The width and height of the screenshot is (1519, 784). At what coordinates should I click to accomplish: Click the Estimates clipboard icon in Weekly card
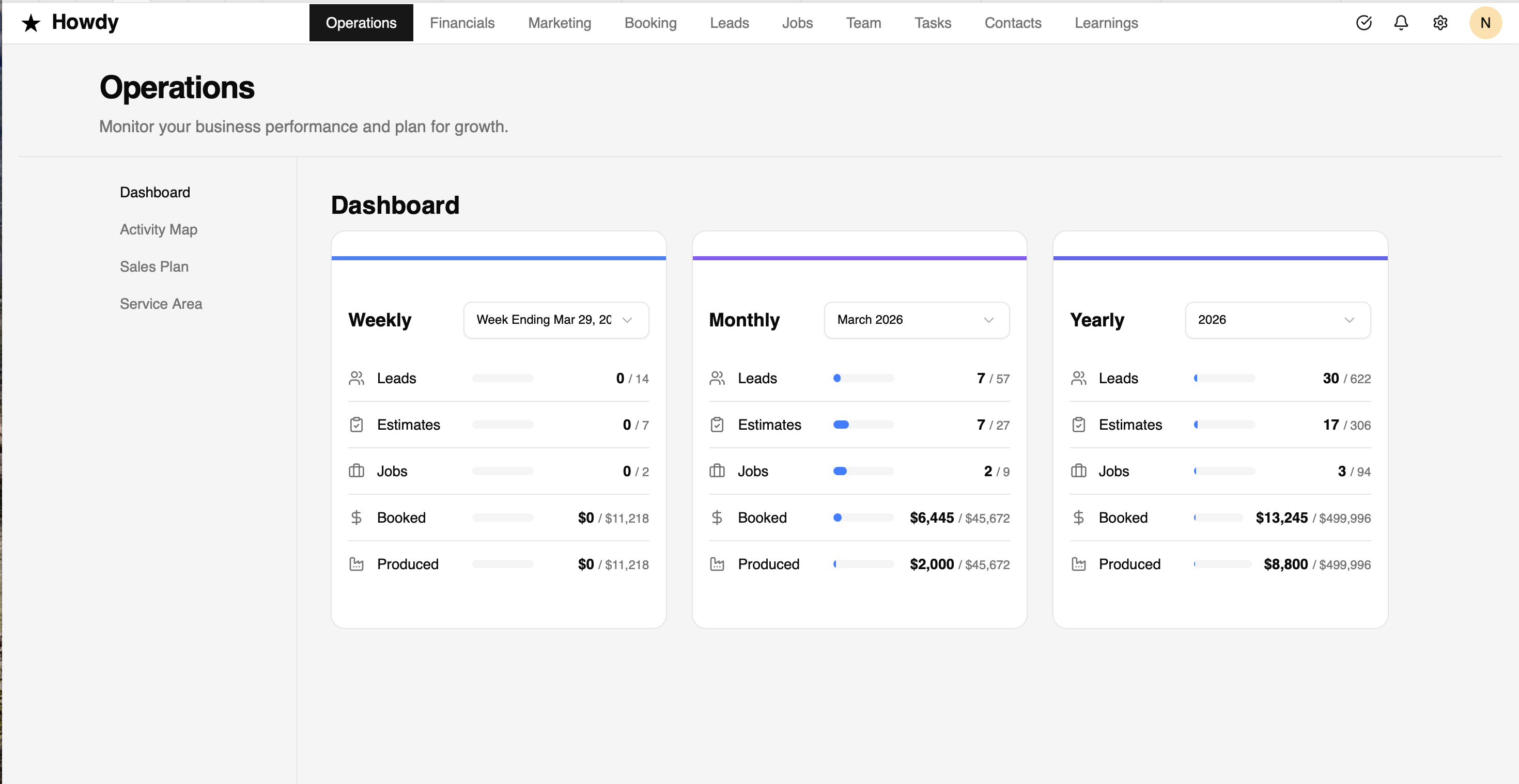(357, 424)
